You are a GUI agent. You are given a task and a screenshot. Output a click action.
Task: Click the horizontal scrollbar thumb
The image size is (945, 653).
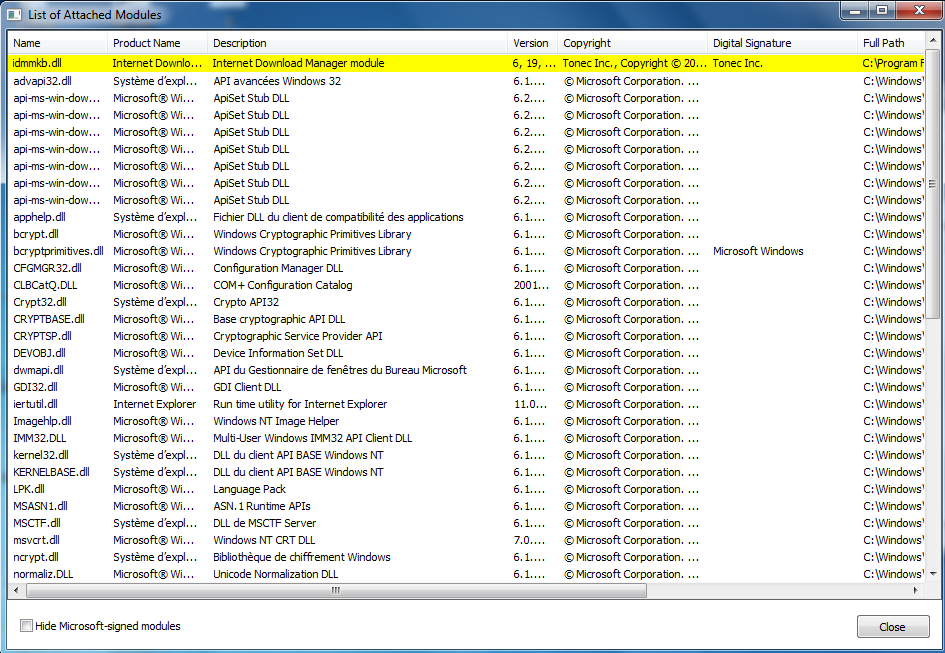336,590
